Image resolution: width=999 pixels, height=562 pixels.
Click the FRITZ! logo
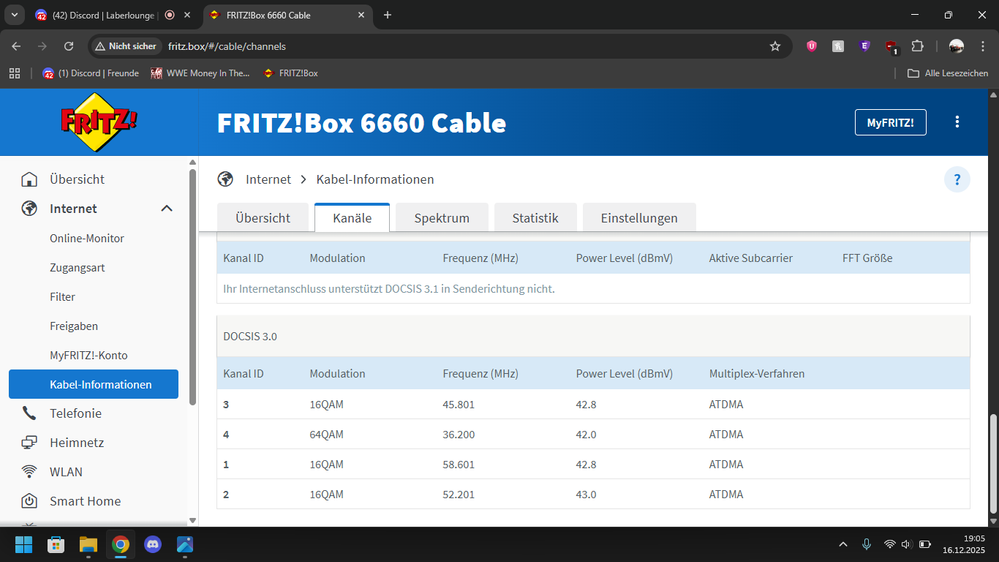[98, 122]
